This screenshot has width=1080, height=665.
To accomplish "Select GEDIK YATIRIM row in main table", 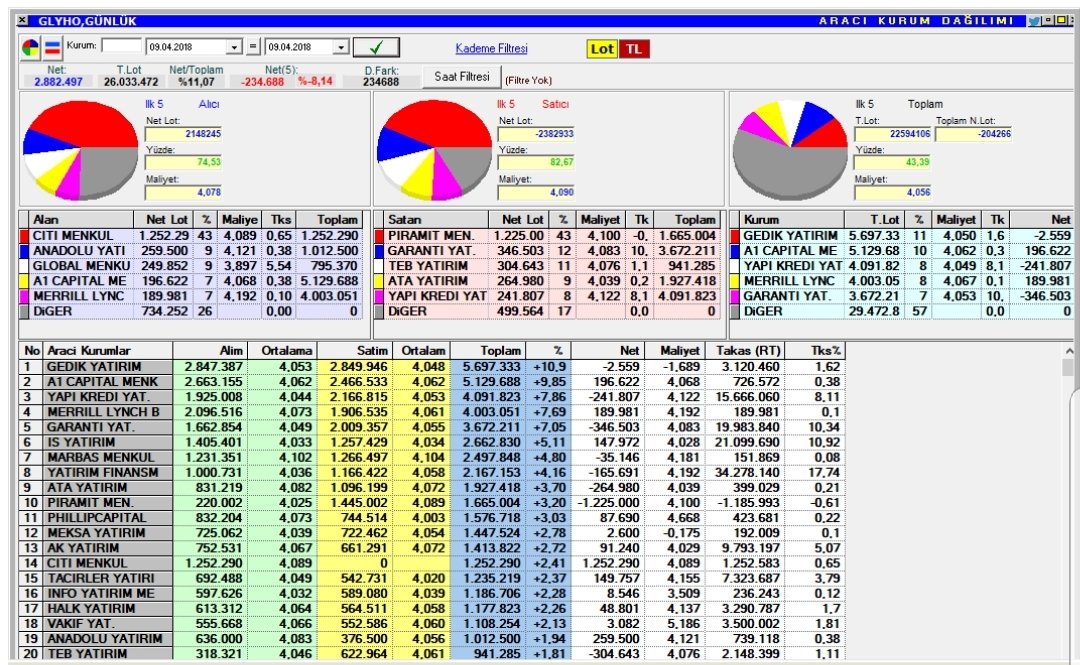I will 431,367.
